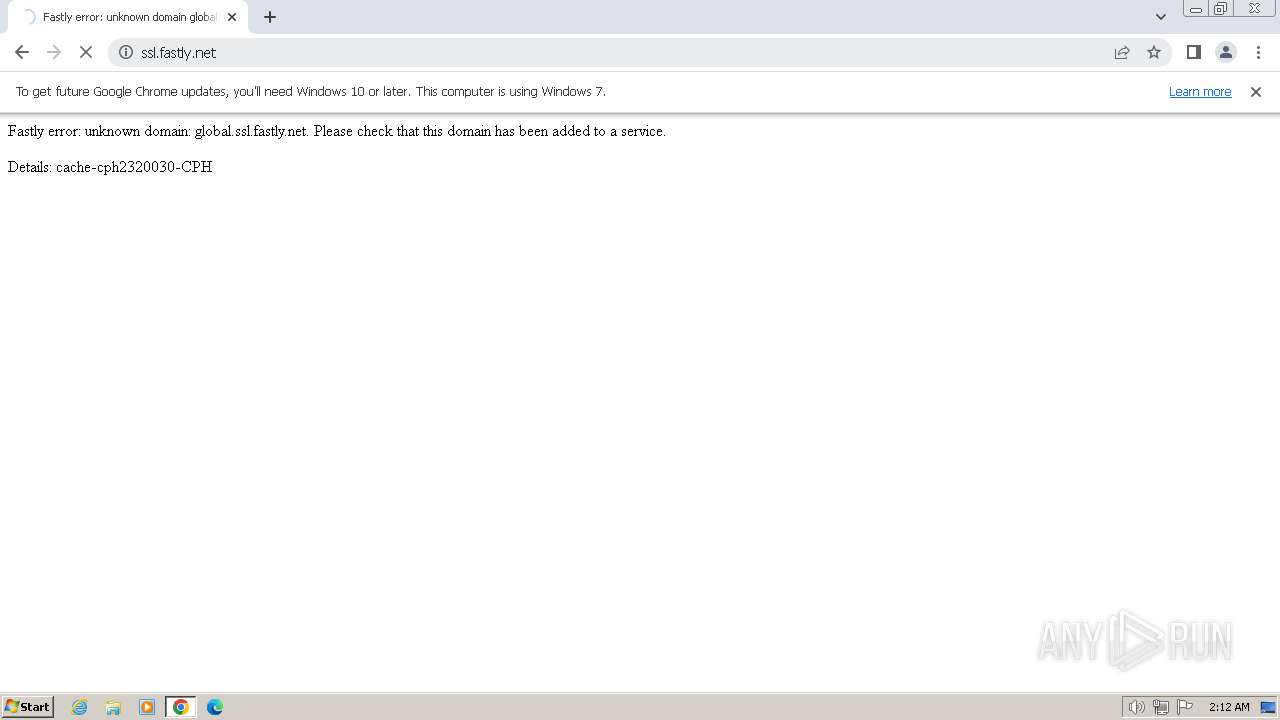
Task: Open Windows Explorer folder from taskbar
Action: (x=113, y=707)
